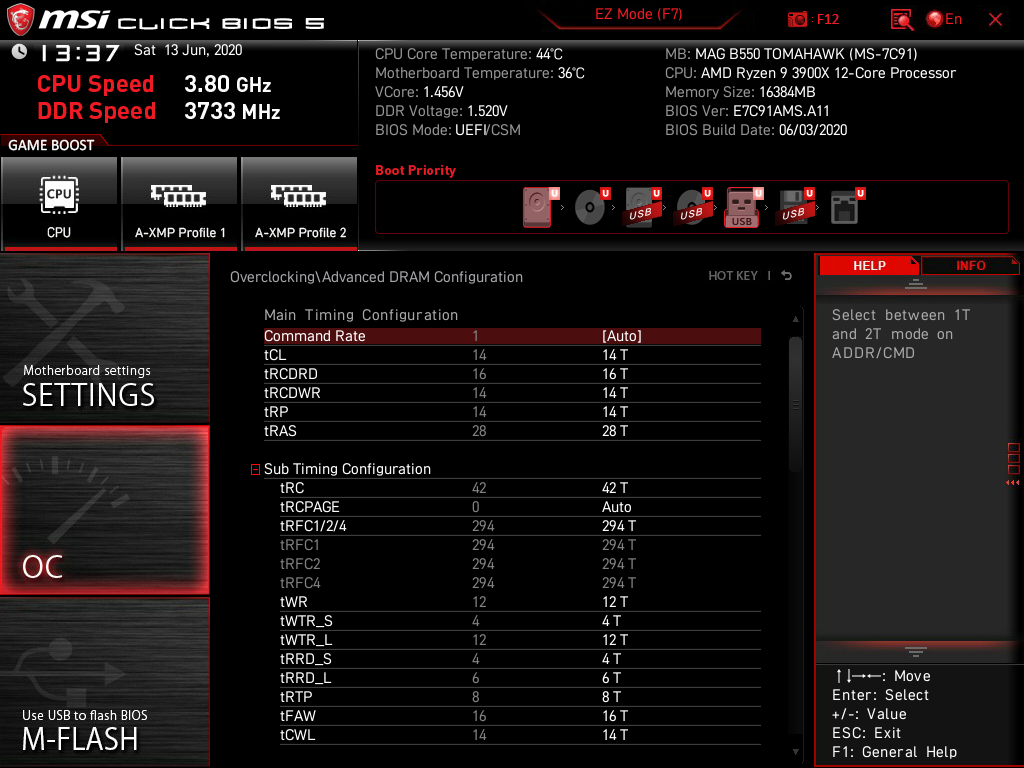This screenshot has height=768, width=1024.
Task: Click the timing list scrollbar thumb
Action: (x=795, y=404)
